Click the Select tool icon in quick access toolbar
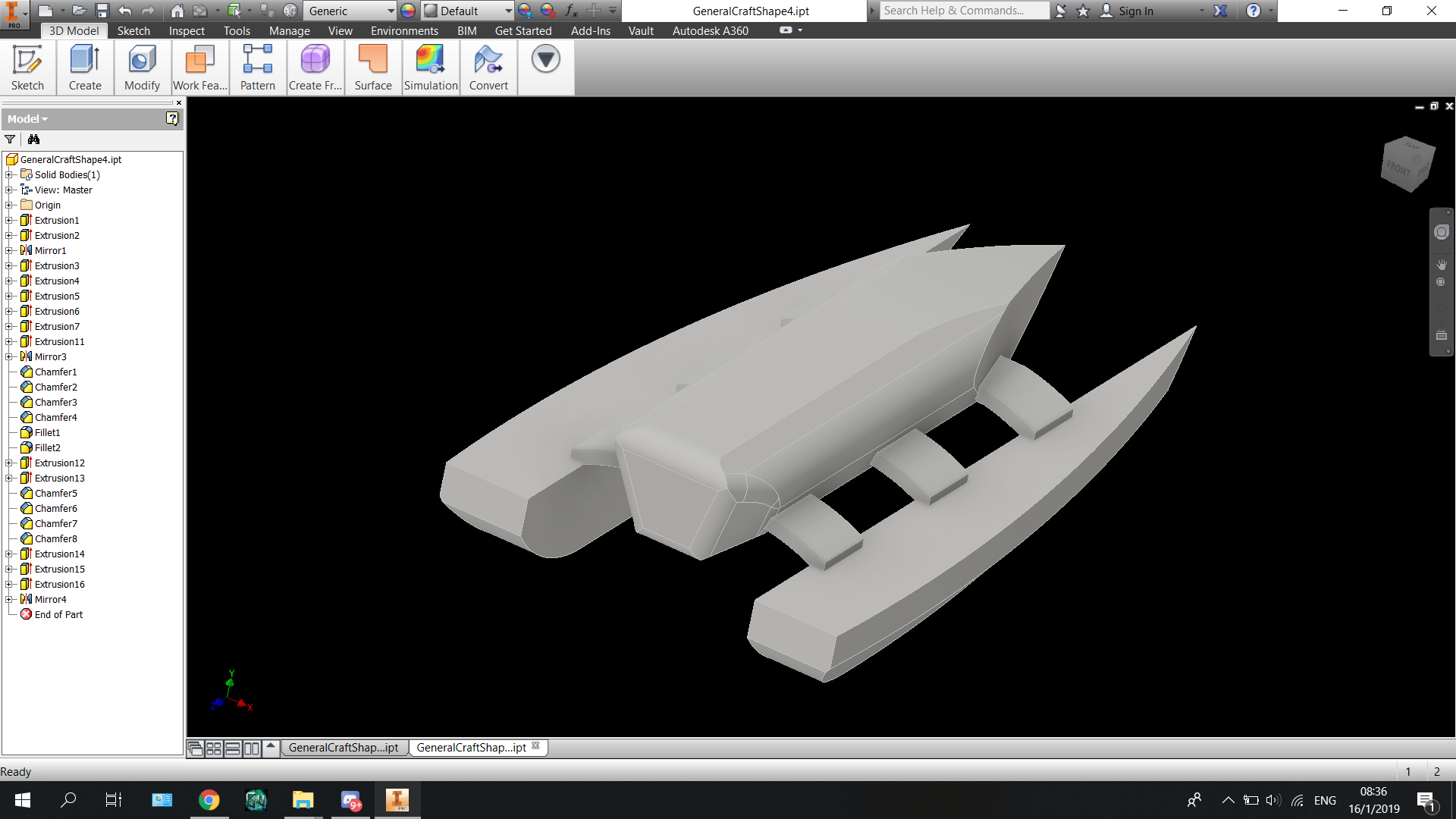The image size is (1456, 819). click(x=234, y=11)
